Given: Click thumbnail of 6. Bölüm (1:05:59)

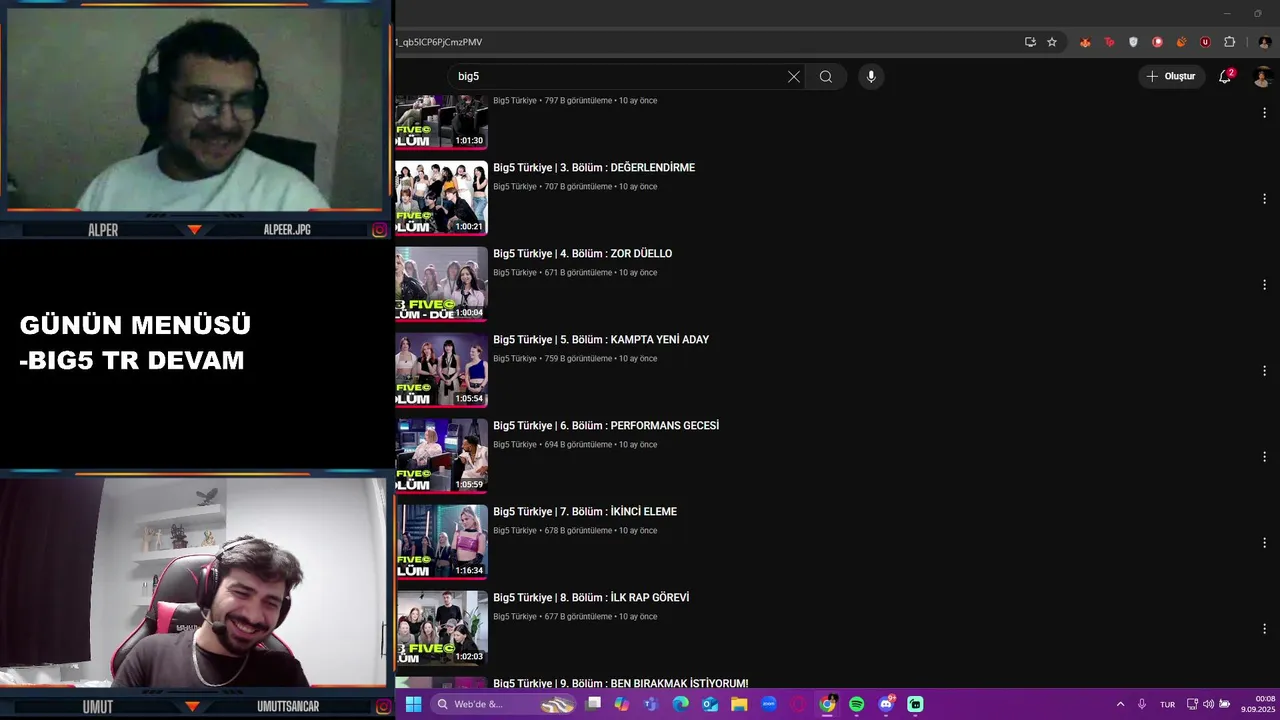Looking at the screenshot, I should (x=441, y=456).
